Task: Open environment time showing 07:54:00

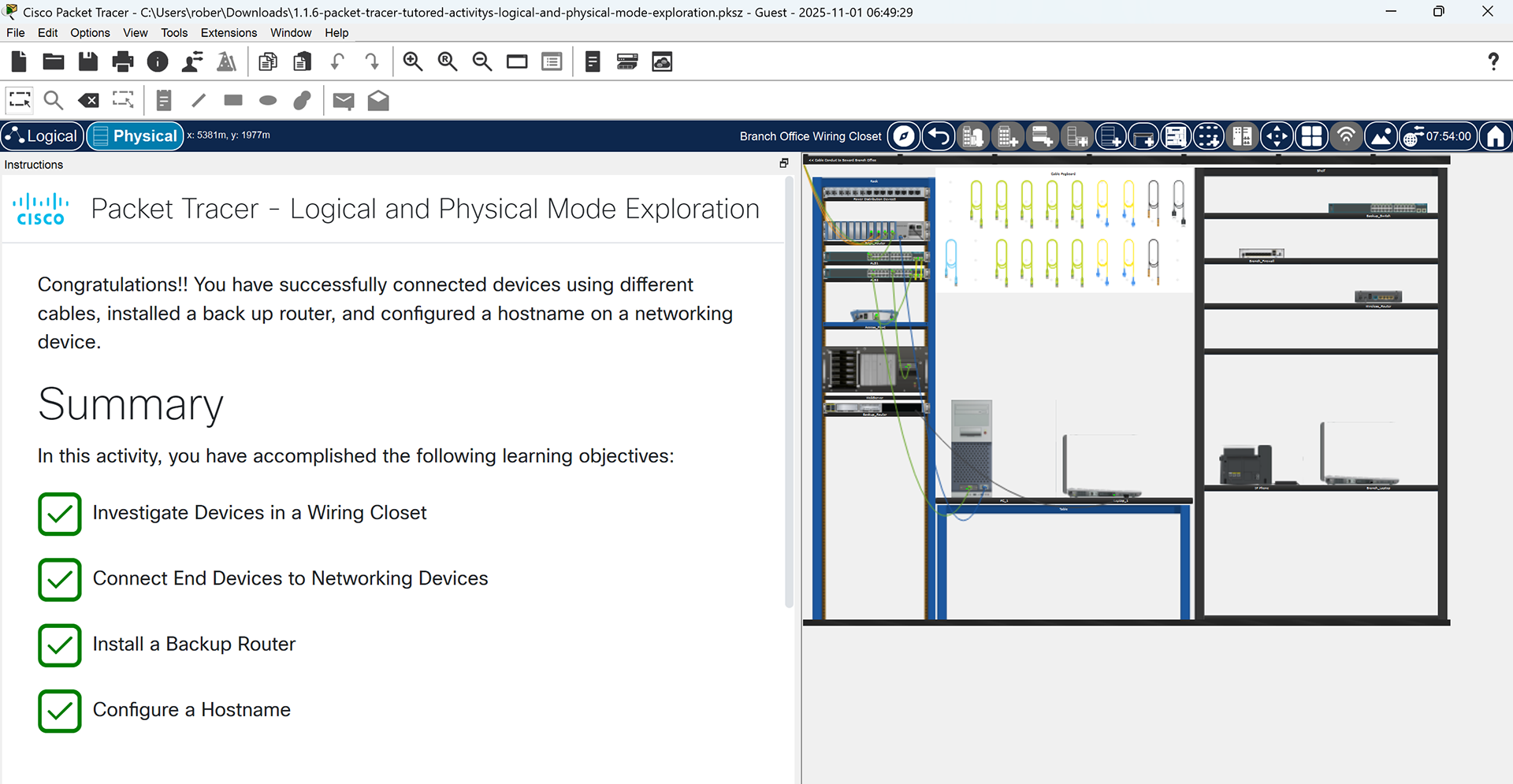Action: pos(1438,136)
